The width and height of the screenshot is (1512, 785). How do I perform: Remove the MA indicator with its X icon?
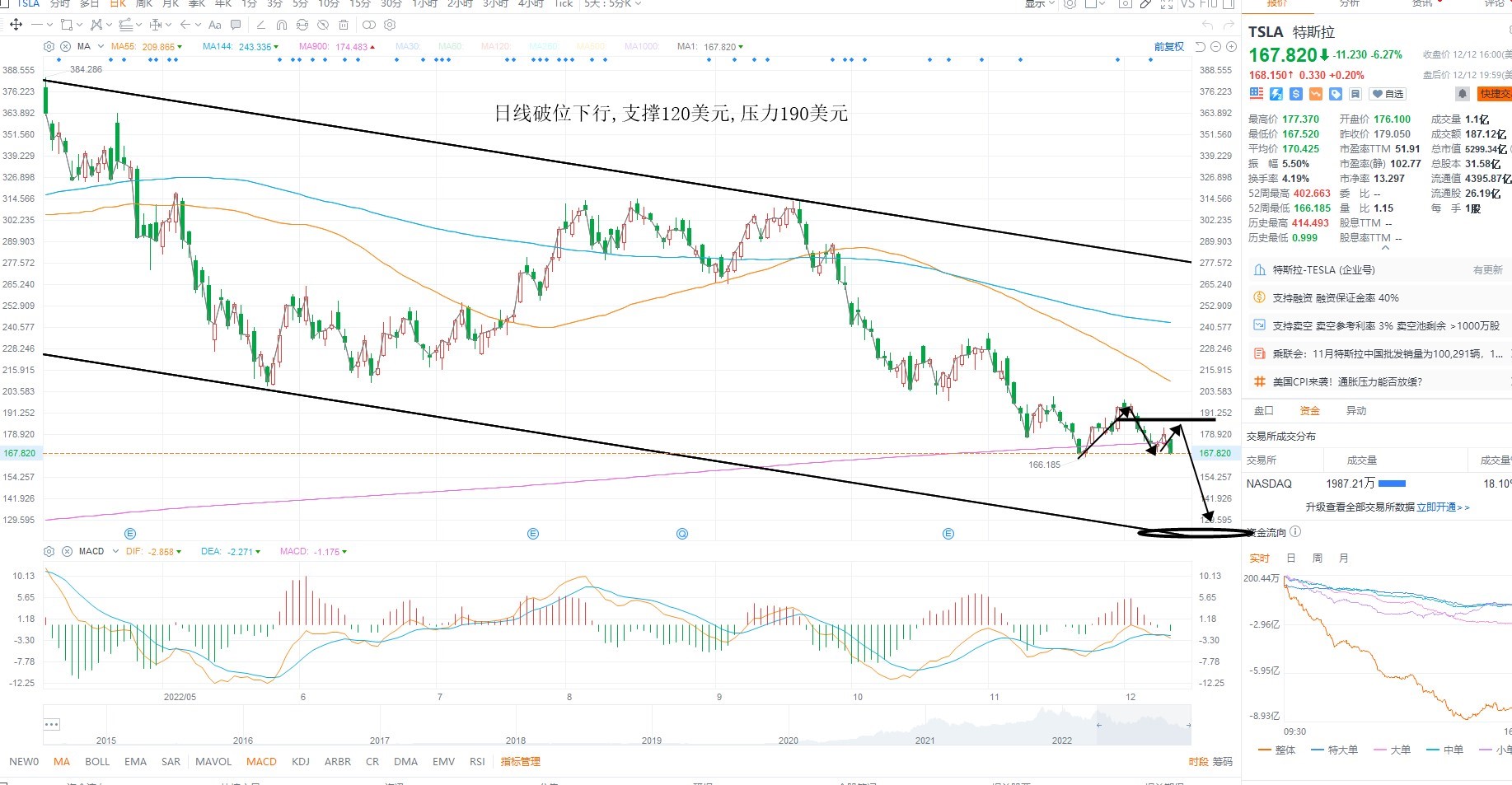pos(66,46)
